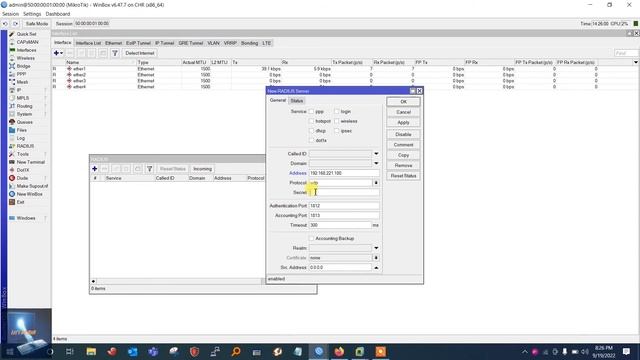
Task: Confirm RADIUS server with OK
Action: [x=403, y=102]
